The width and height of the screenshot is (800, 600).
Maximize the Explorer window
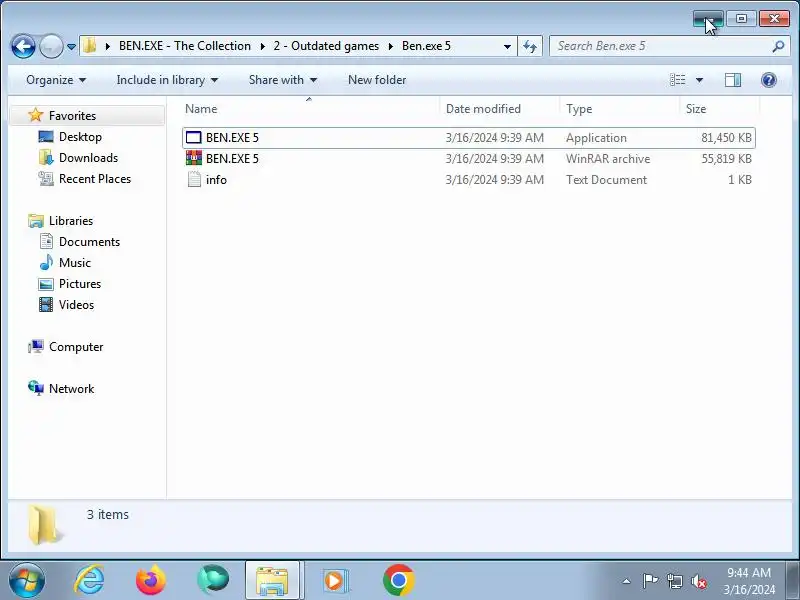(x=741, y=19)
